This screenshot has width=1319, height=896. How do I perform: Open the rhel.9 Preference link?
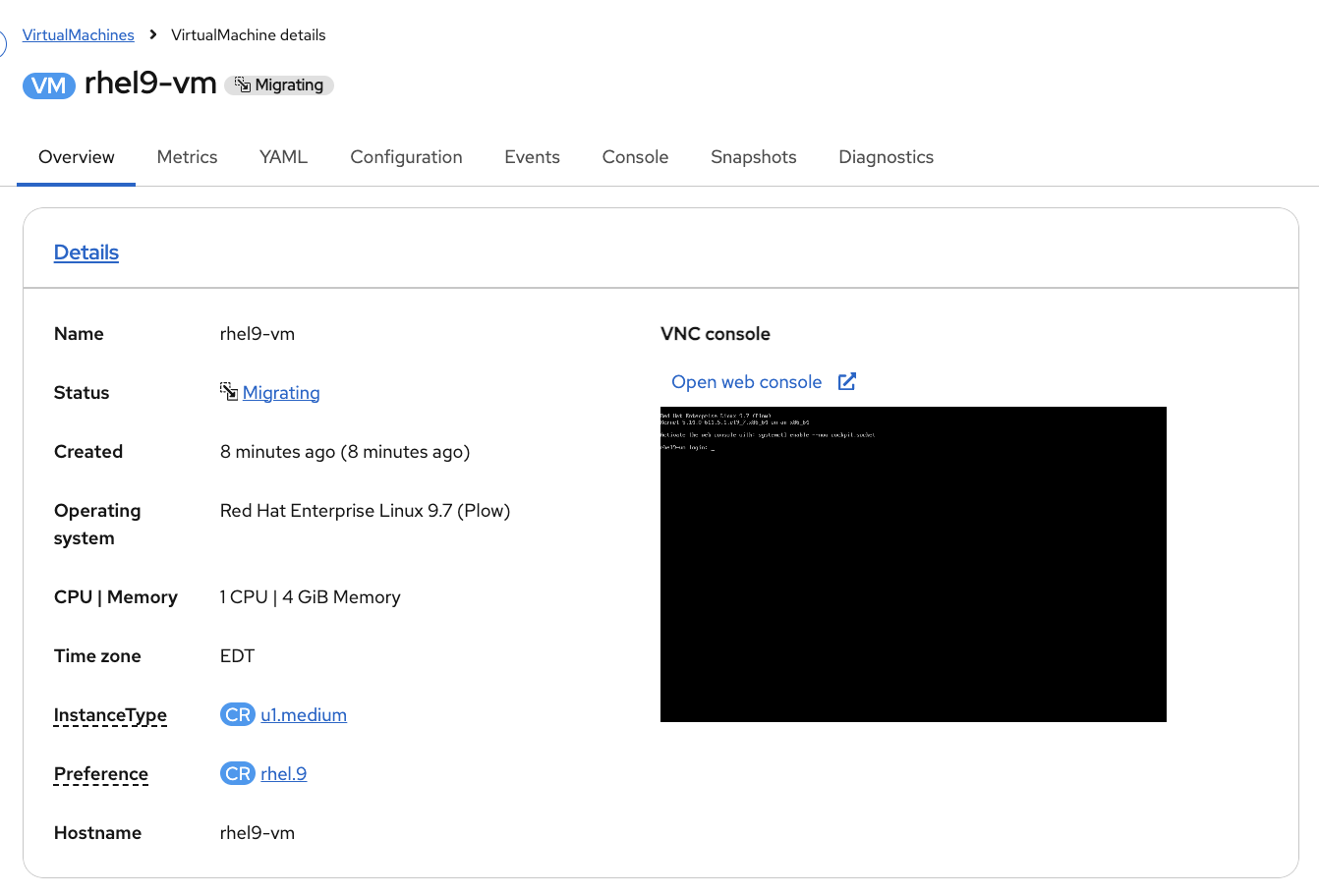[283, 773]
